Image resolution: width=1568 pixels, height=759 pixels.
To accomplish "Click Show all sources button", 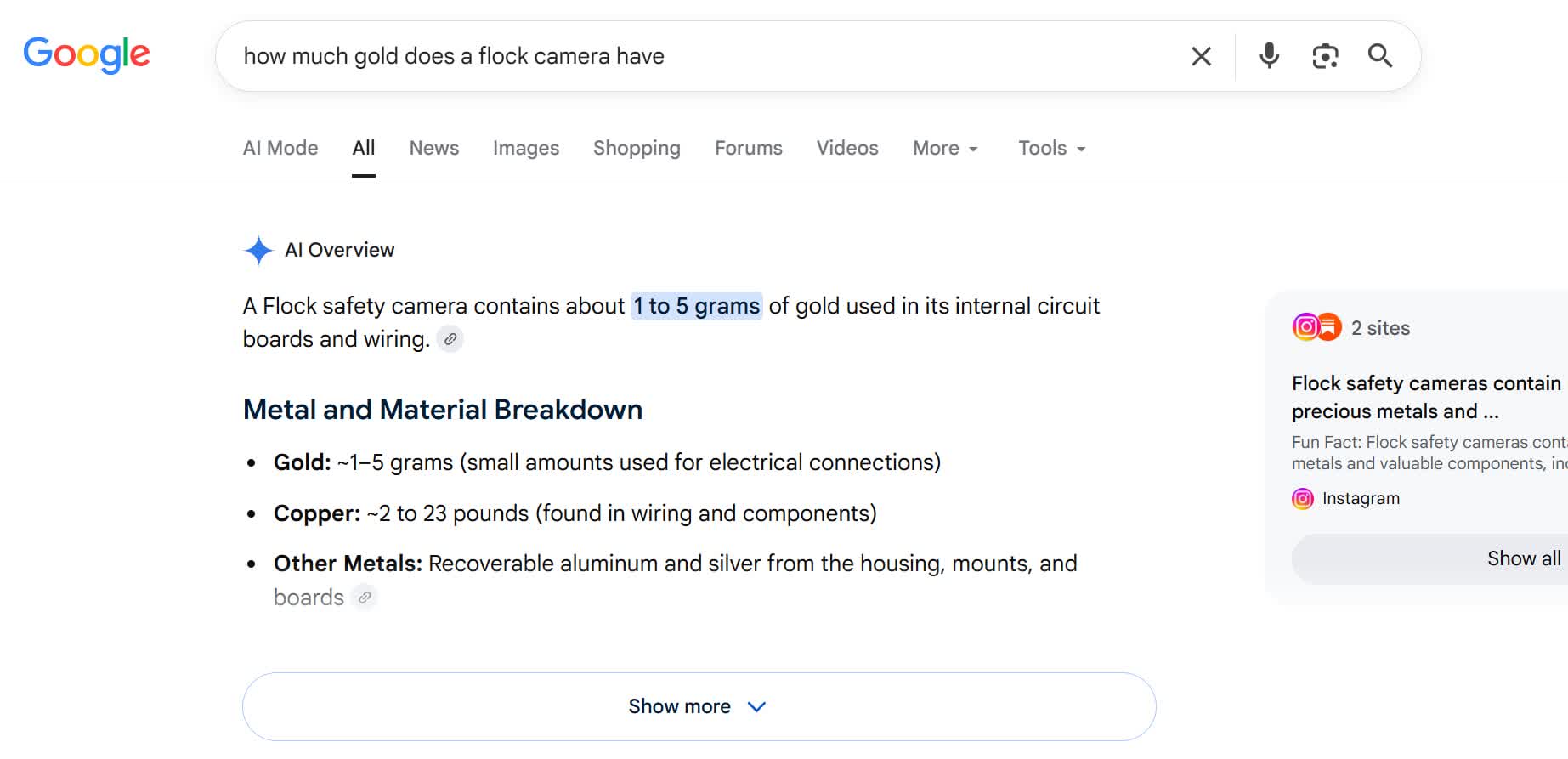I will pos(1429,558).
